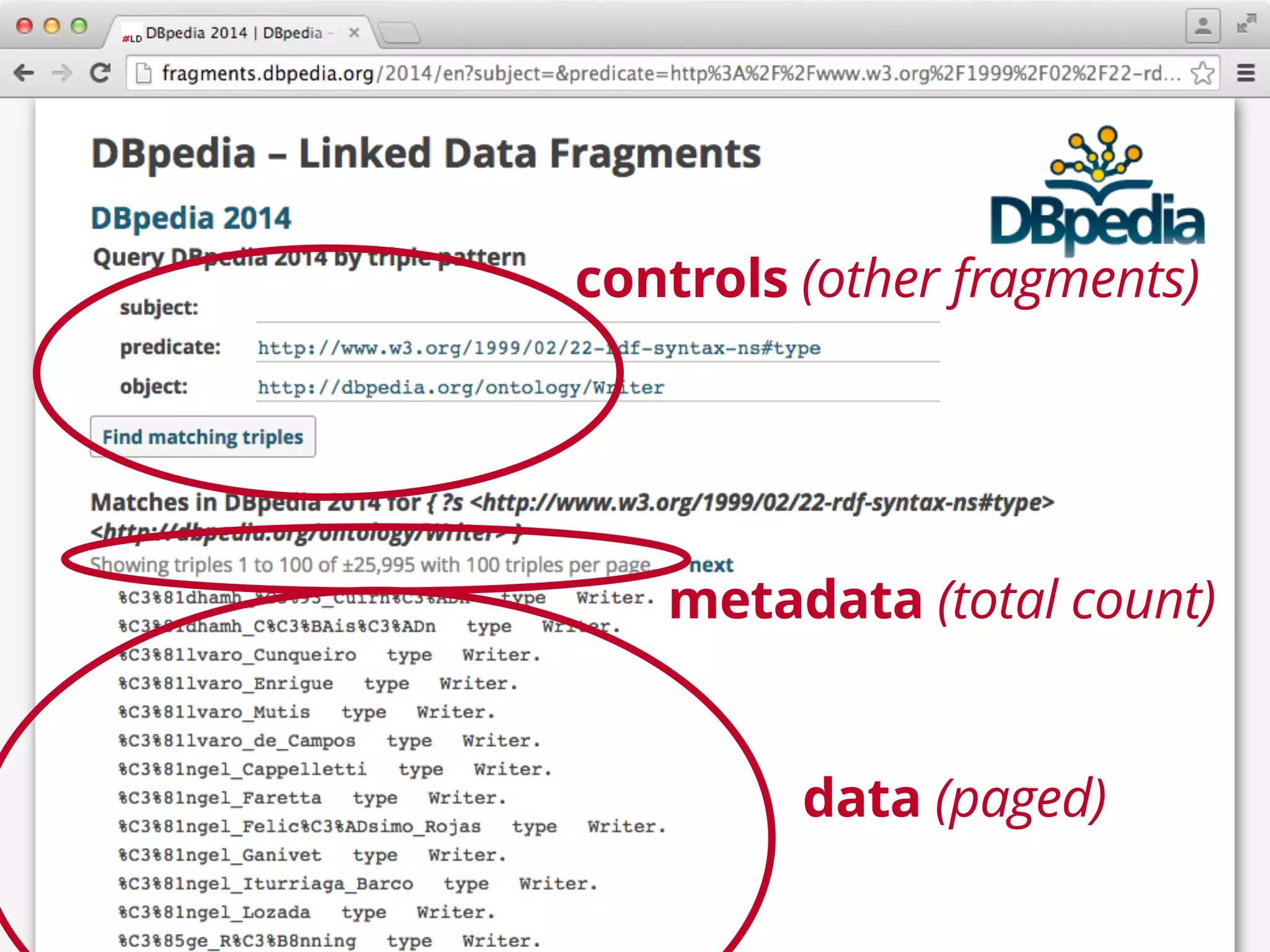Click the DBpedia logo image
This screenshot has width=1270, height=952.
click(x=1097, y=191)
